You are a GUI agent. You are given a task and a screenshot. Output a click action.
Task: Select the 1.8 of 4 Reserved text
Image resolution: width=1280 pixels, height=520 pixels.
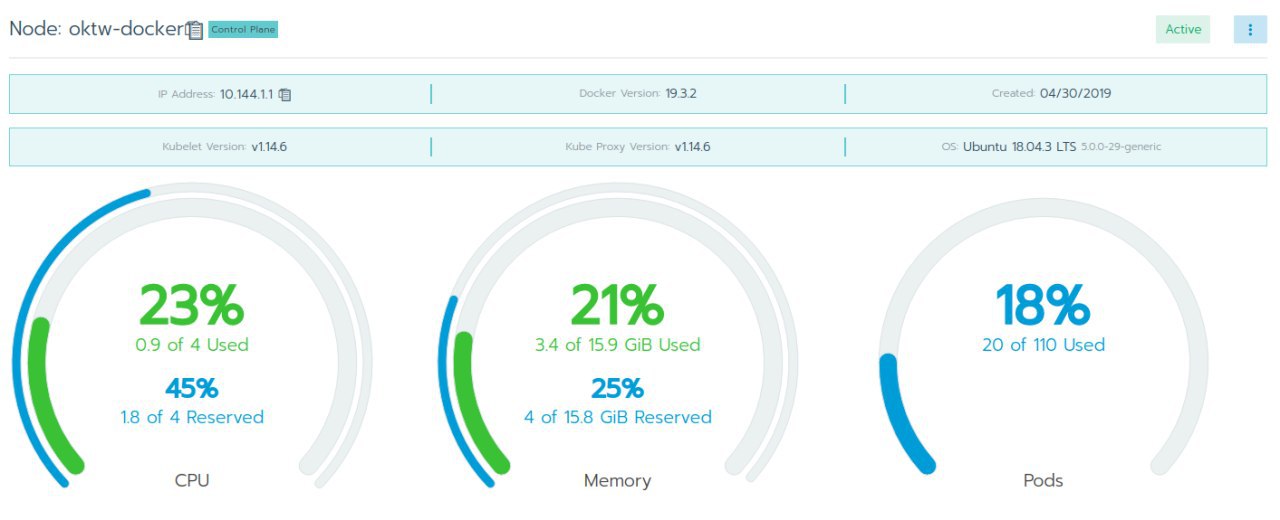(192, 417)
